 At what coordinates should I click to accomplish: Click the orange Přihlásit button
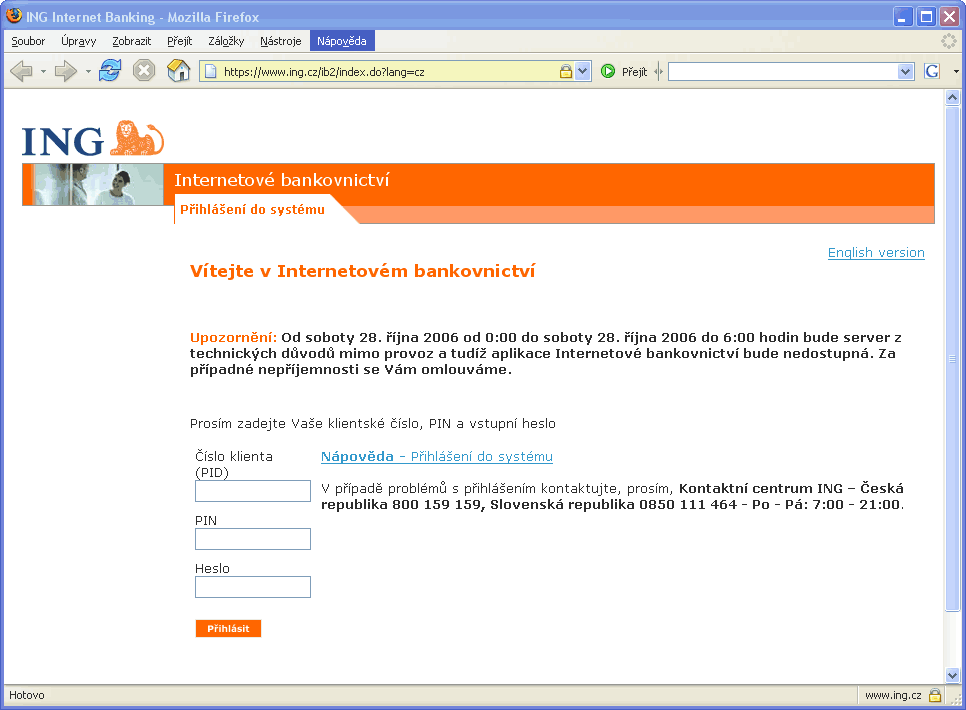[x=228, y=628]
